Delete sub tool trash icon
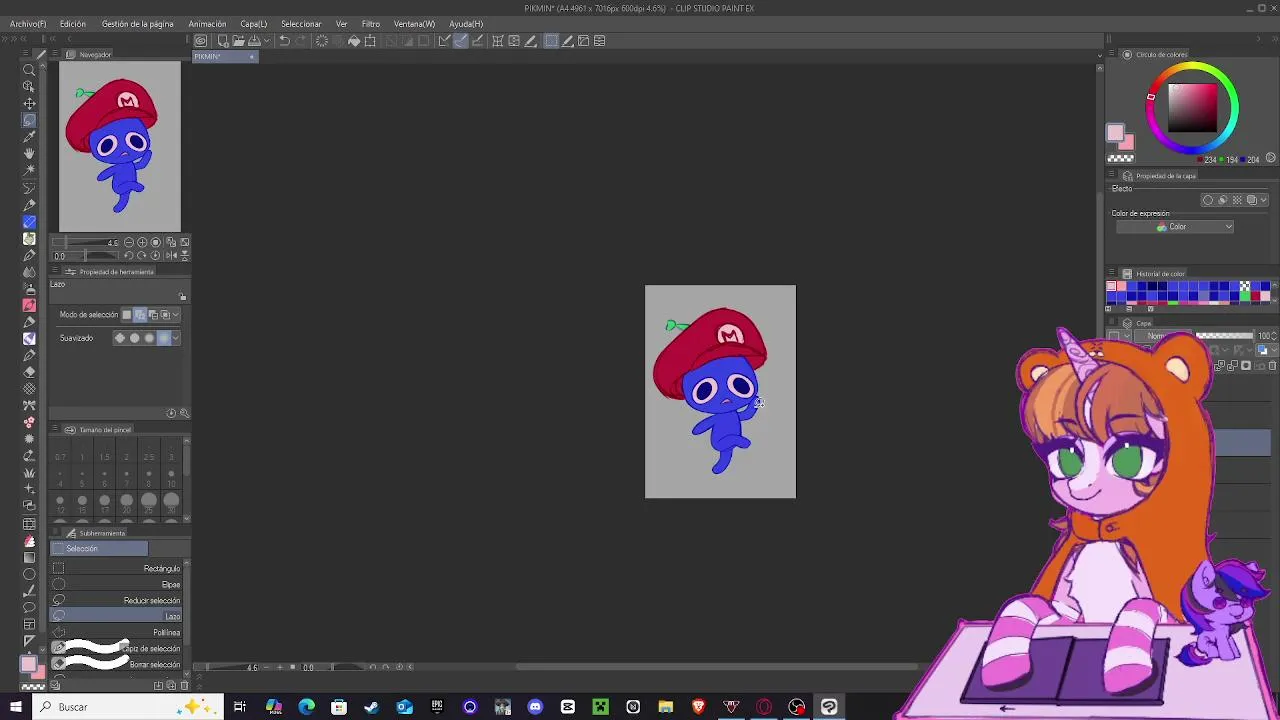1280x720 pixels. click(x=183, y=685)
